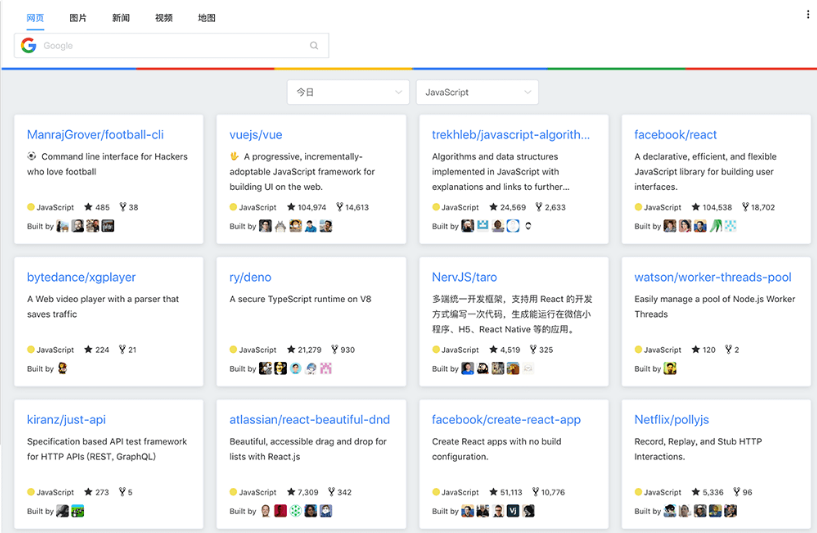Screen dimensions: 817x533
Task: Click last contributor avatar on create-react-app card
Action: (x=528, y=511)
